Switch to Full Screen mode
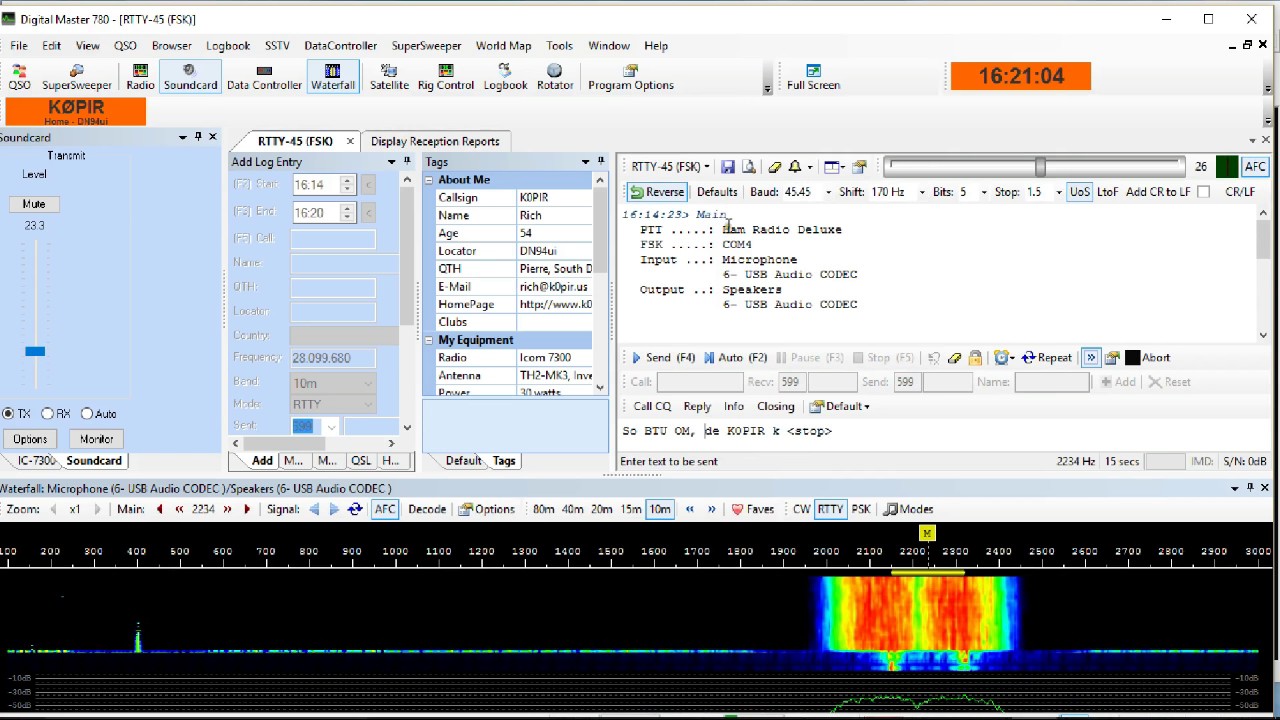This screenshot has height=720, width=1280. point(813,77)
